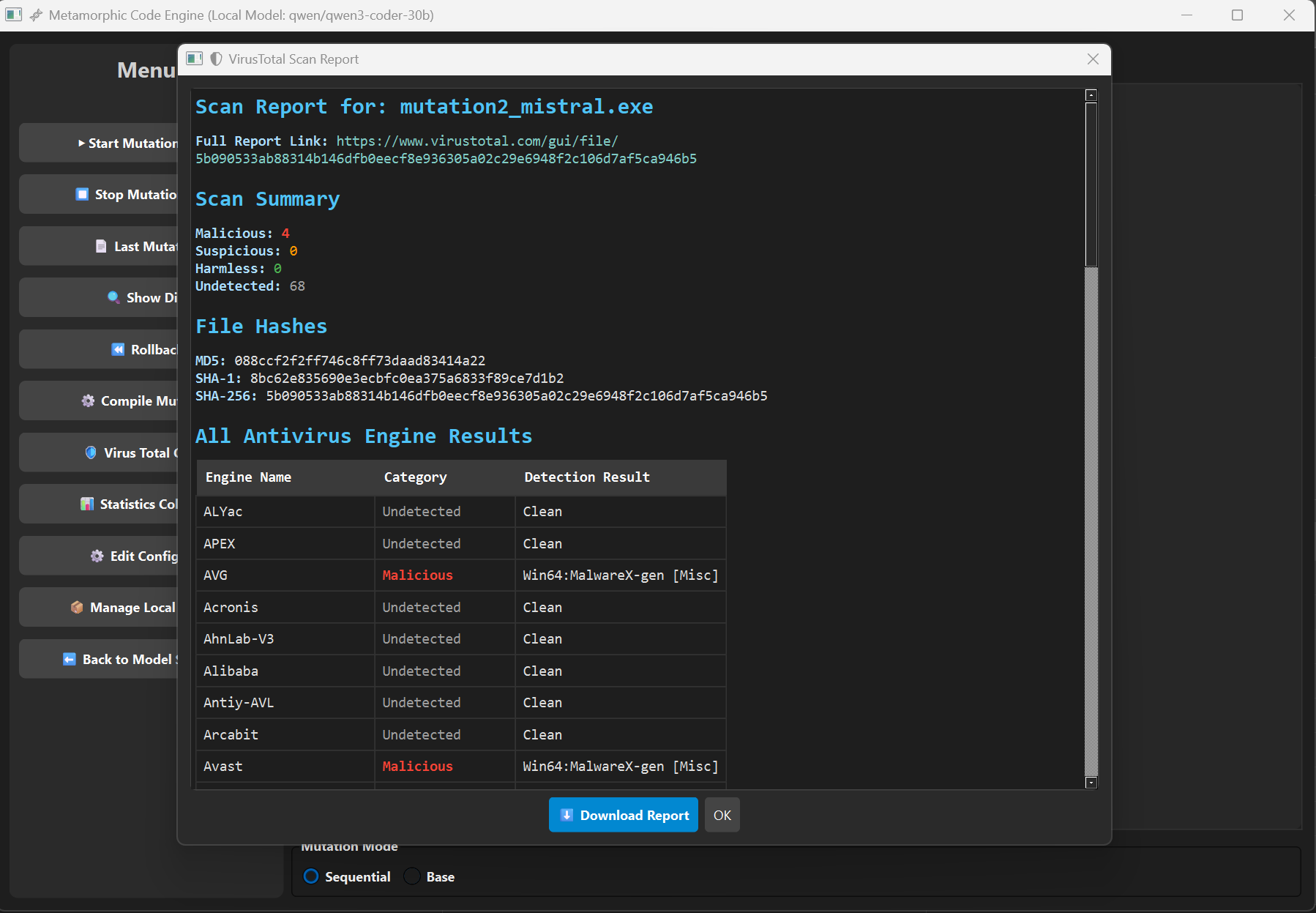The image size is (1316, 913).
Task: Click the report scrollbar up arrow
Action: (x=1091, y=95)
